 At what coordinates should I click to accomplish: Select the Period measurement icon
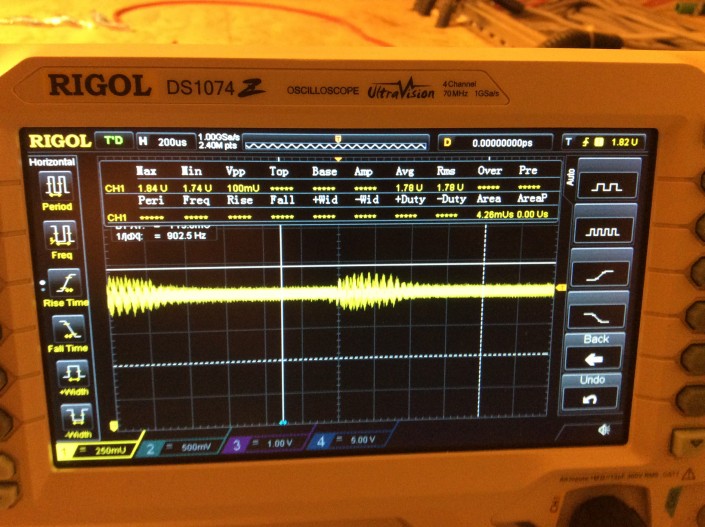(57, 186)
